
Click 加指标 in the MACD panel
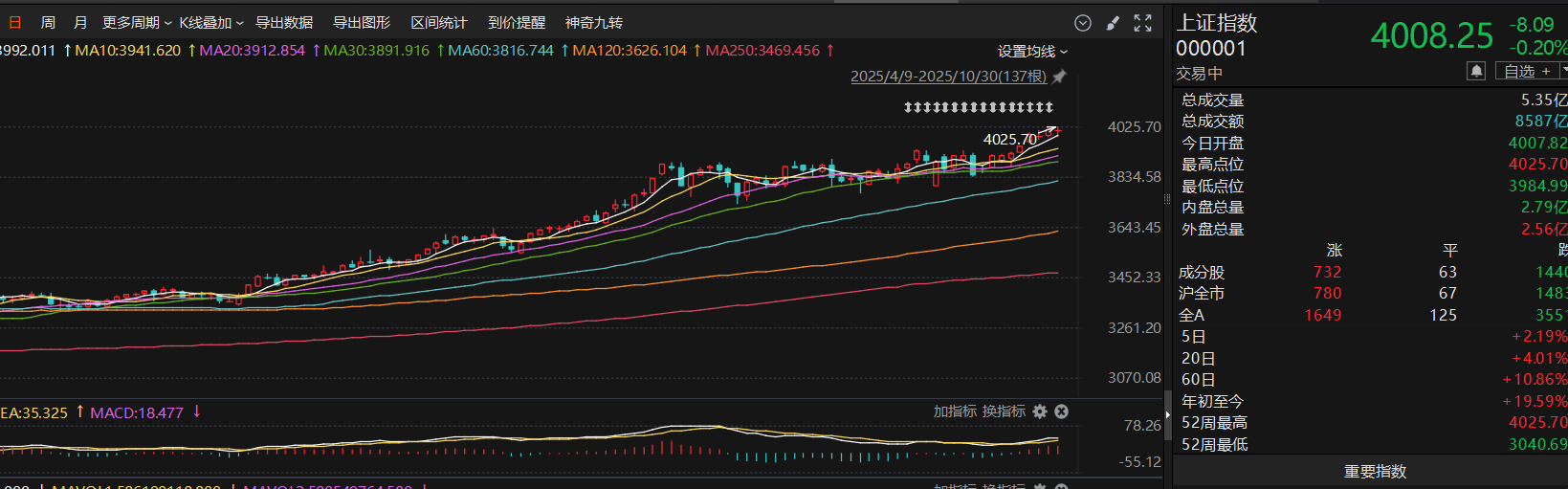(955, 411)
